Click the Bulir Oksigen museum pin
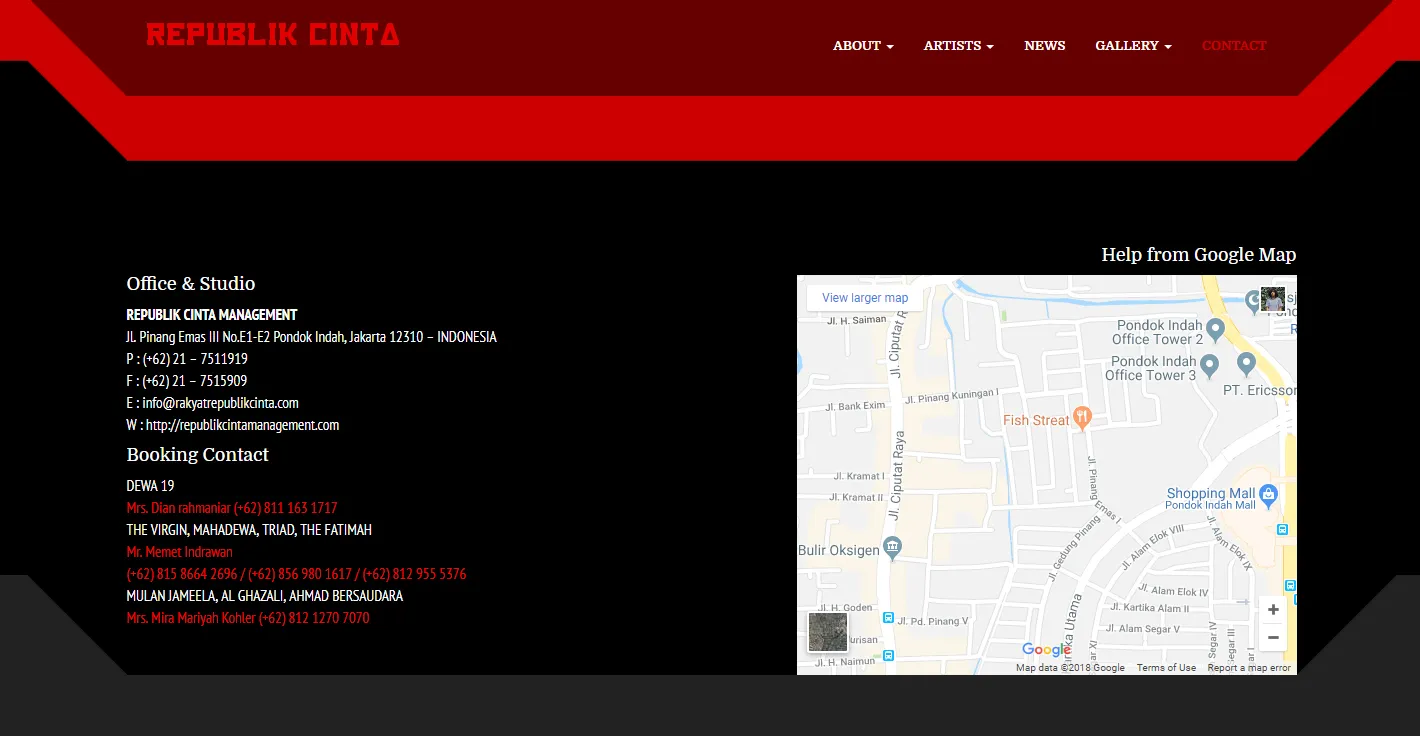The image size is (1420, 736). 892,547
